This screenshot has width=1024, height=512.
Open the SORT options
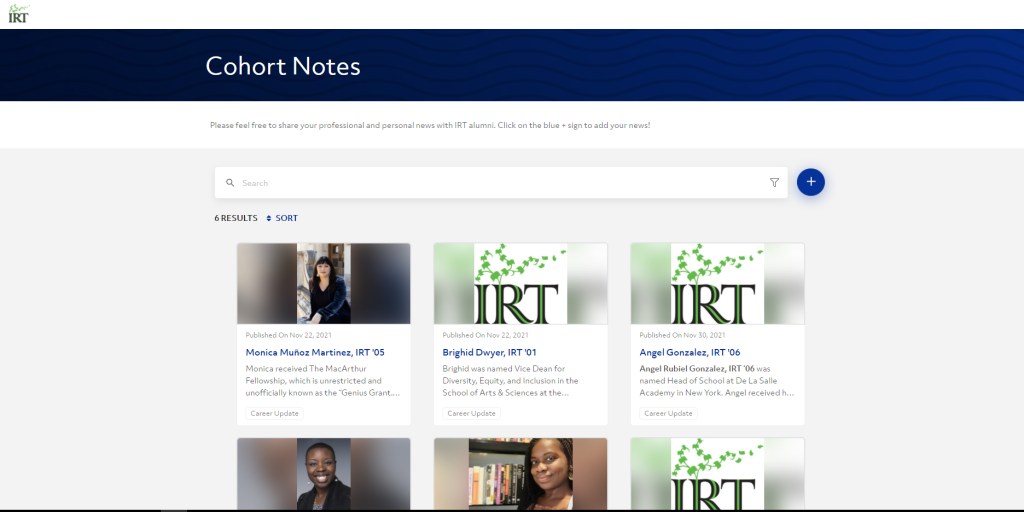[x=286, y=218]
